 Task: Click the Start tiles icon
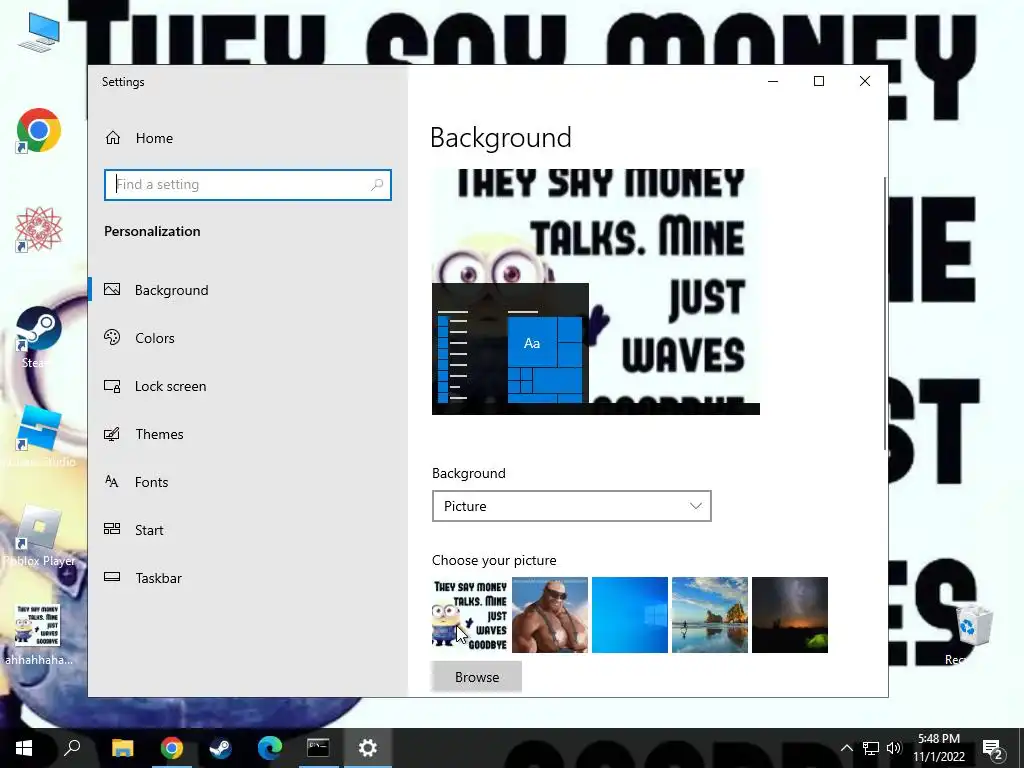pos(112,529)
